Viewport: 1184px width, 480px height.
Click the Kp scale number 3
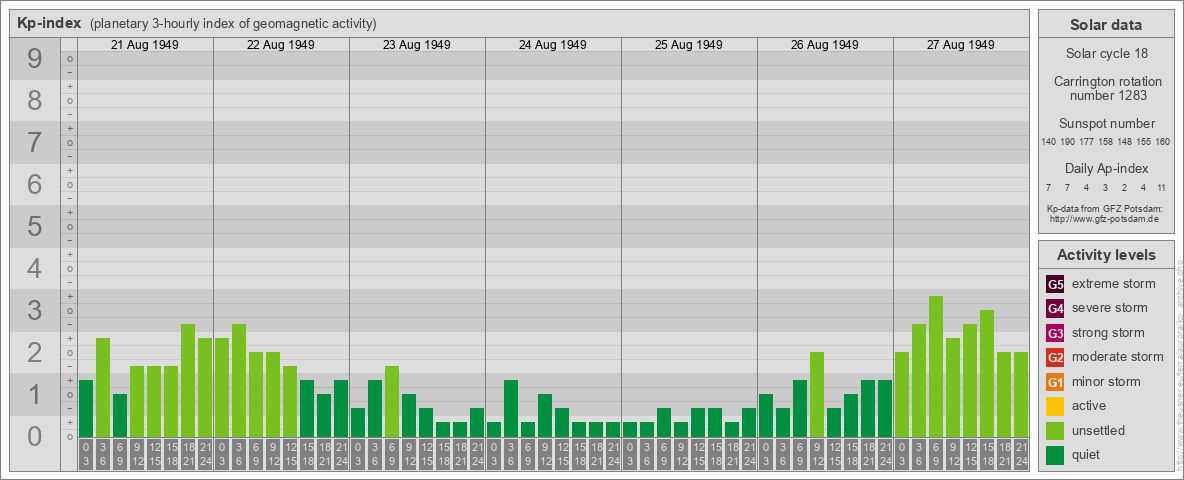point(35,310)
